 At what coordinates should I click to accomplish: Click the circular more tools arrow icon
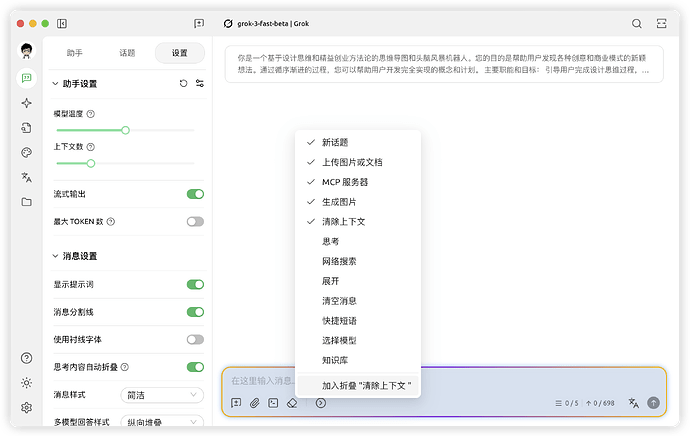coord(321,403)
